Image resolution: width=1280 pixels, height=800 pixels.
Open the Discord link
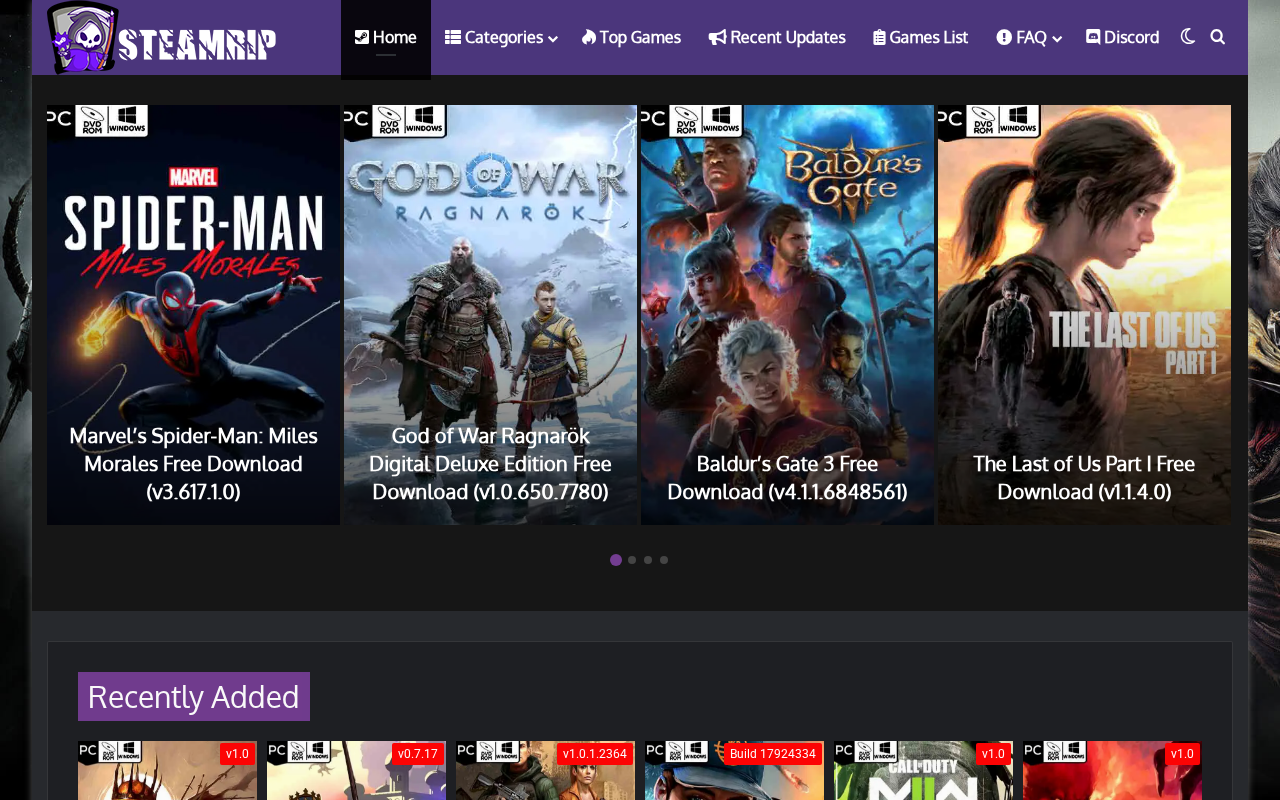[1122, 38]
